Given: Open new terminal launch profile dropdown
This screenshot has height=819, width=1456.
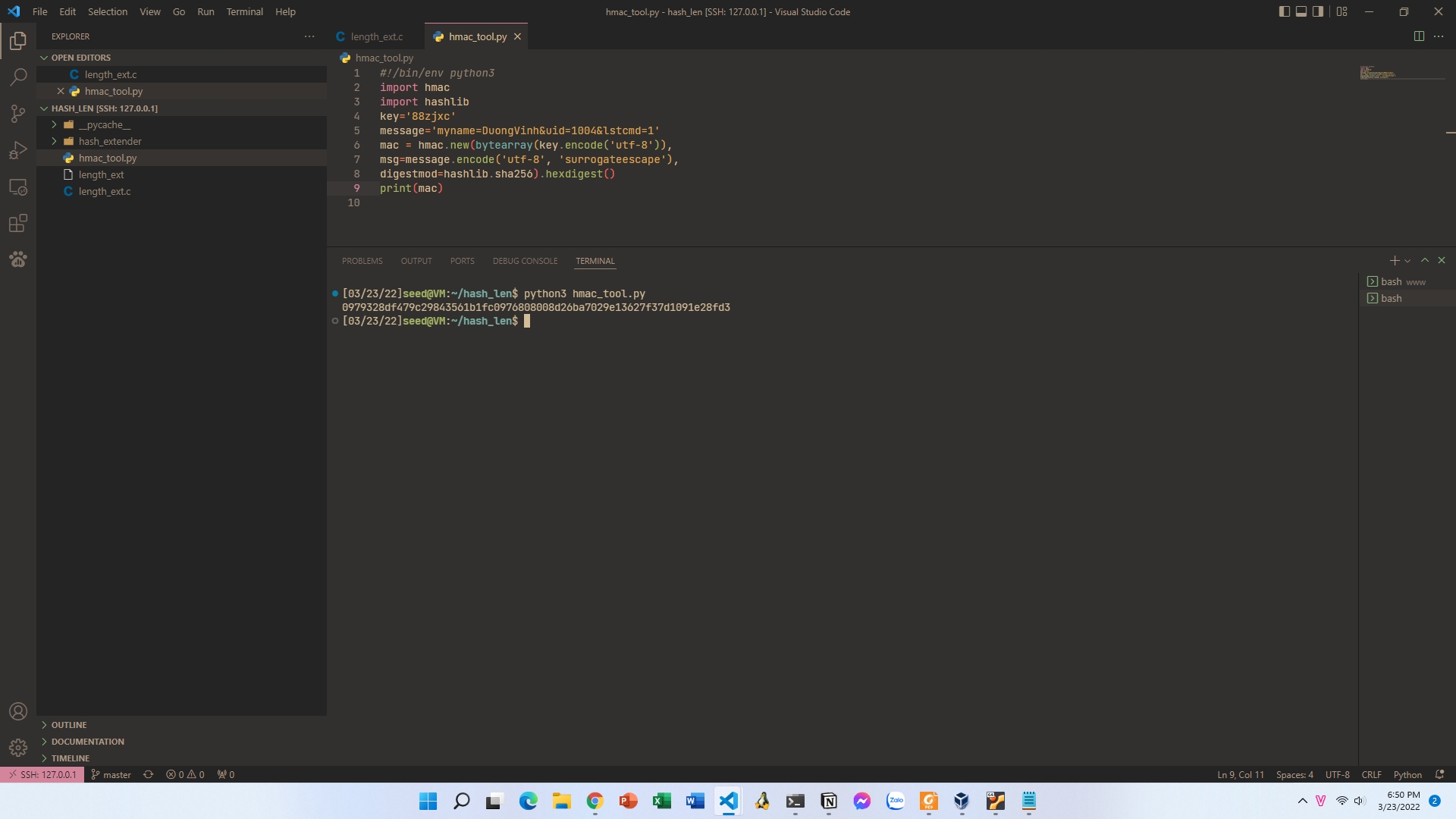Looking at the screenshot, I should coord(1408,261).
